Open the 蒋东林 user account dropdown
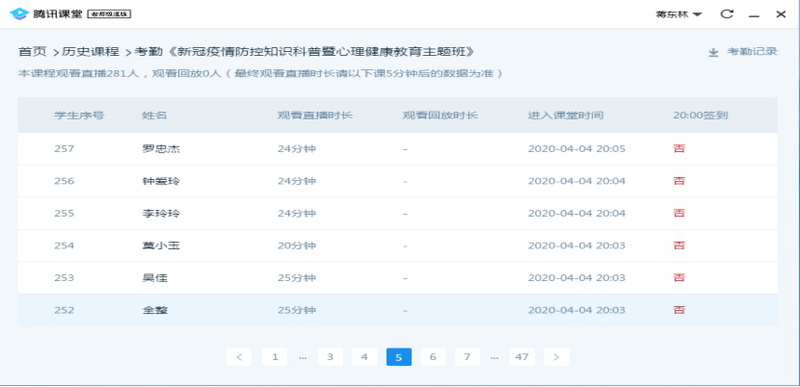 pyautogui.click(x=678, y=14)
